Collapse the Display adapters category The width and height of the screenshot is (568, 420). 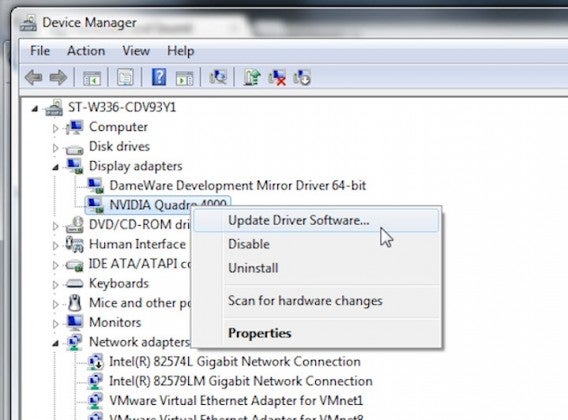pos(55,167)
